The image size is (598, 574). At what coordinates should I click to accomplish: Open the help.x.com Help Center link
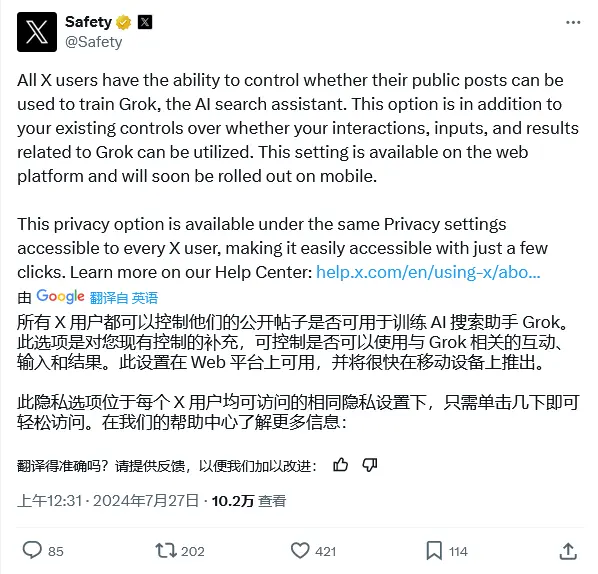428,272
